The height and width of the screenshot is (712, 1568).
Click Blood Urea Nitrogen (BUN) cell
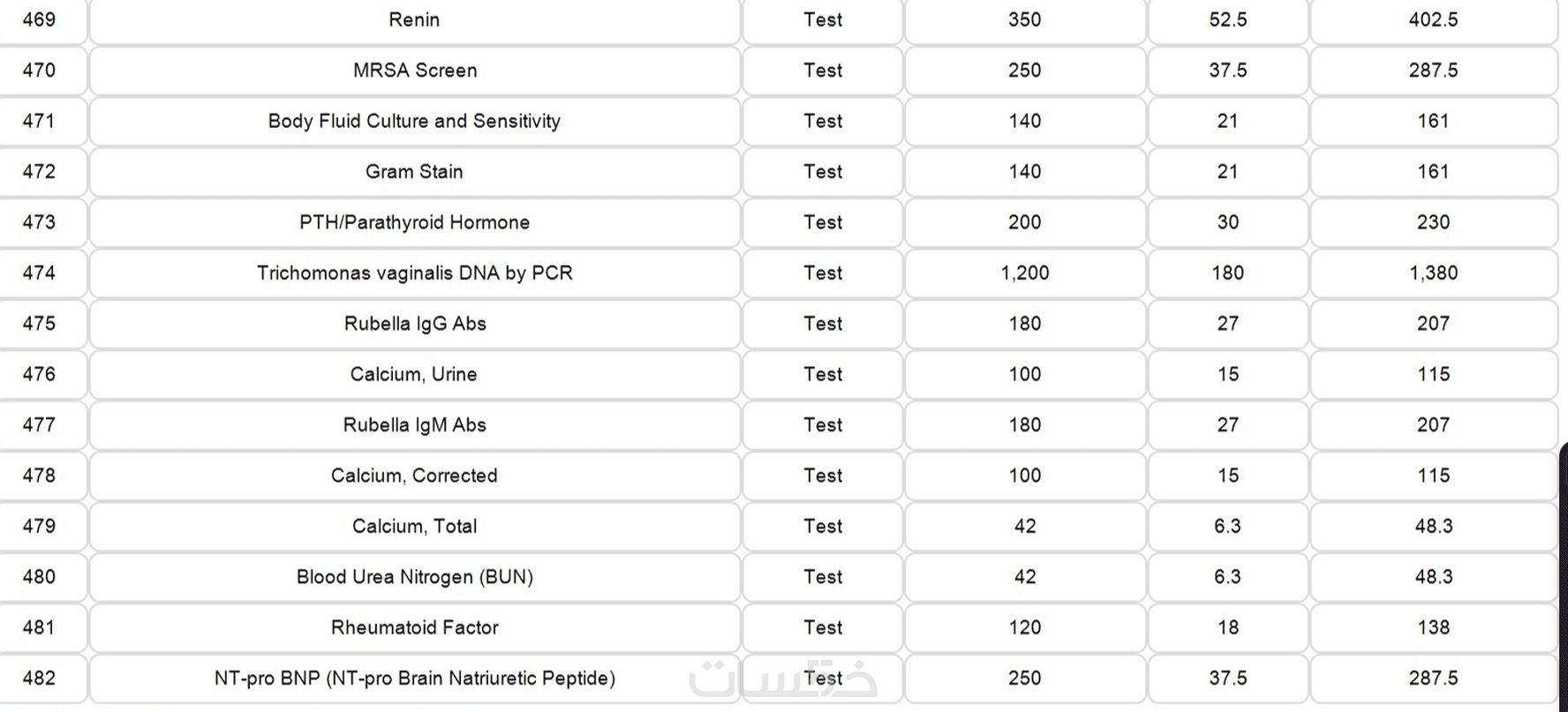[414, 578]
